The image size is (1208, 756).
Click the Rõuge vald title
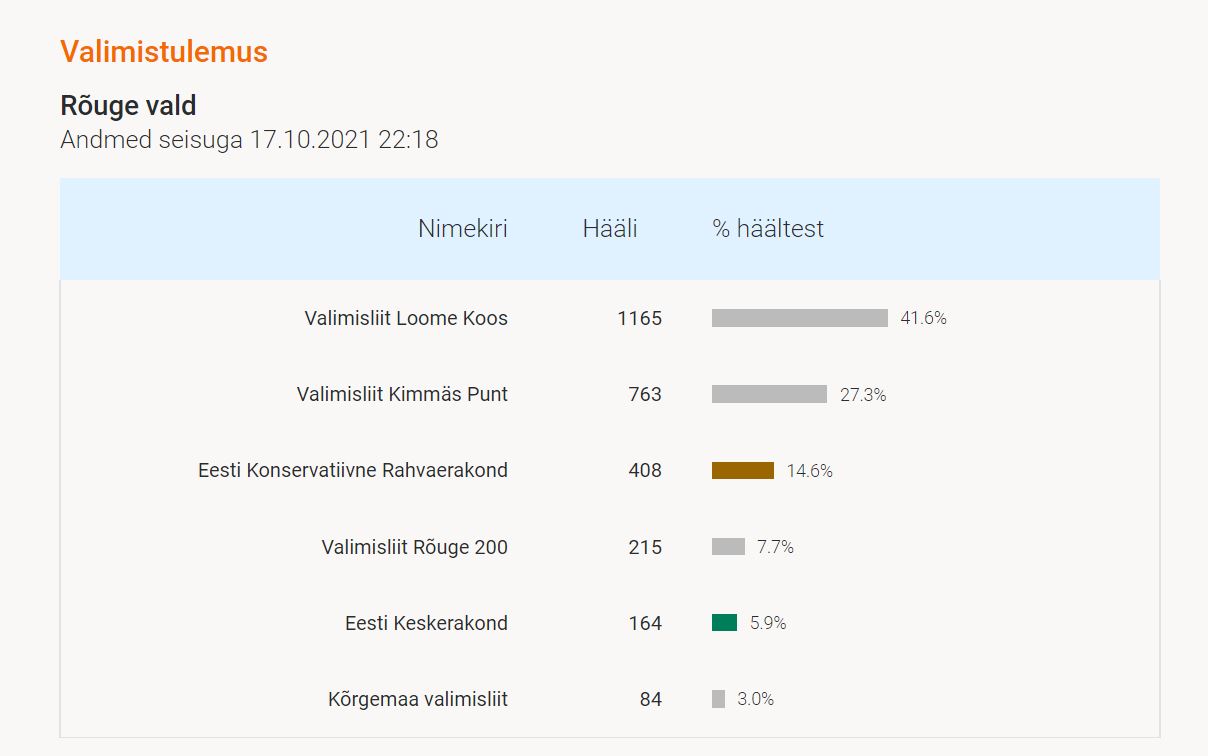[x=128, y=105]
